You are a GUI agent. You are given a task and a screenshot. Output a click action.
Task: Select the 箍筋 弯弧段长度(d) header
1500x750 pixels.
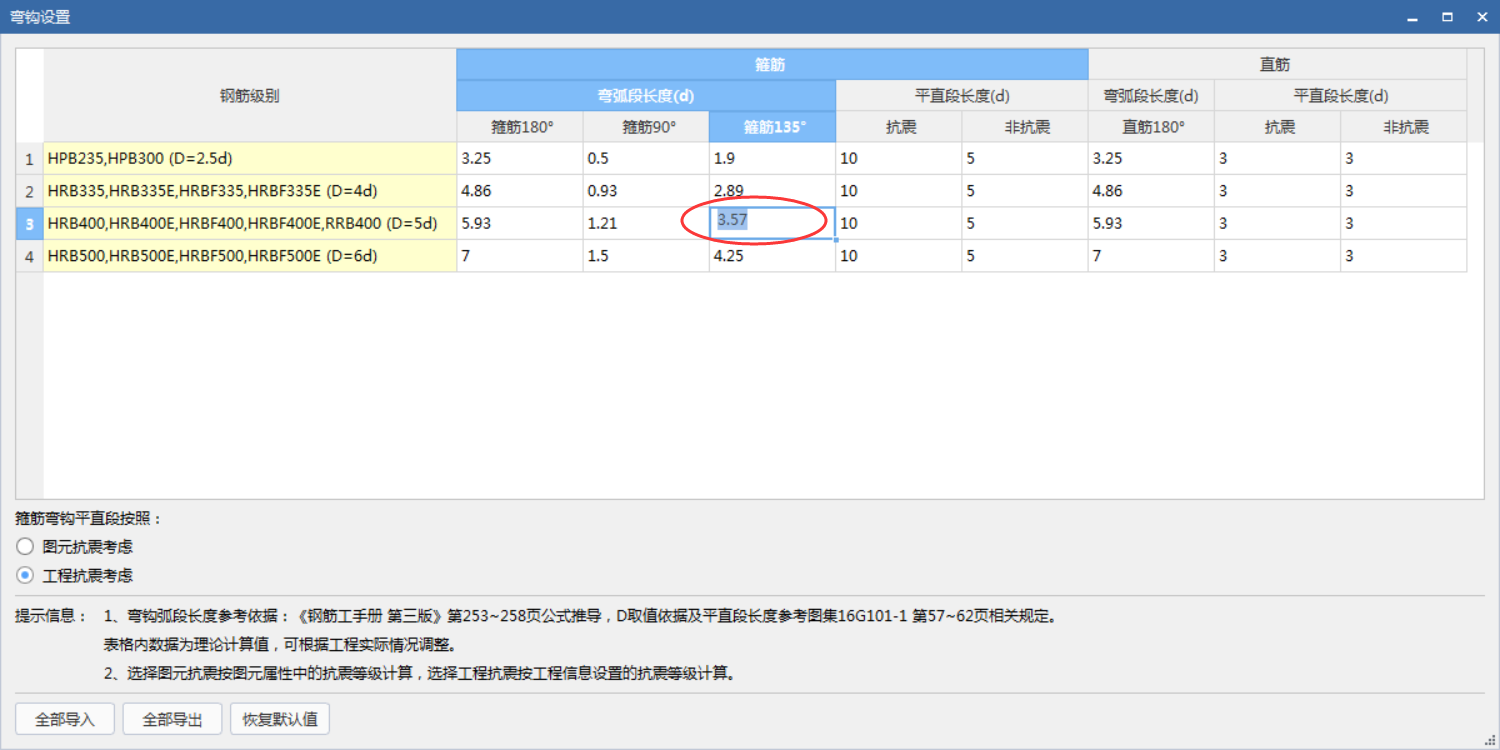click(x=646, y=96)
